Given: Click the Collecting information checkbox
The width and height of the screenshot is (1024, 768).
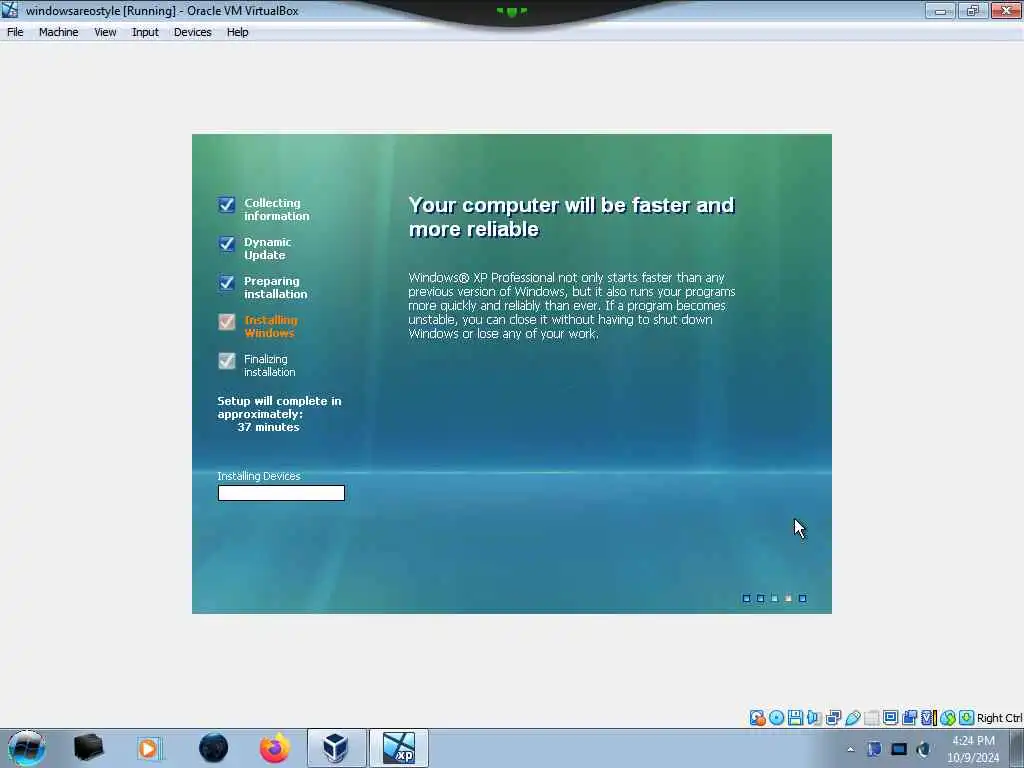Looking at the screenshot, I should [227, 205].
